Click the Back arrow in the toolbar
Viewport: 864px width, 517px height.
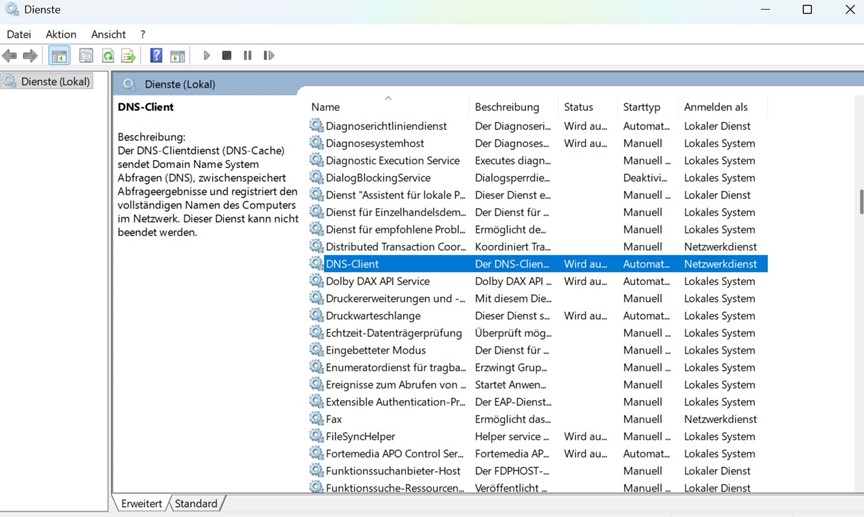click(x=10, y=56)
